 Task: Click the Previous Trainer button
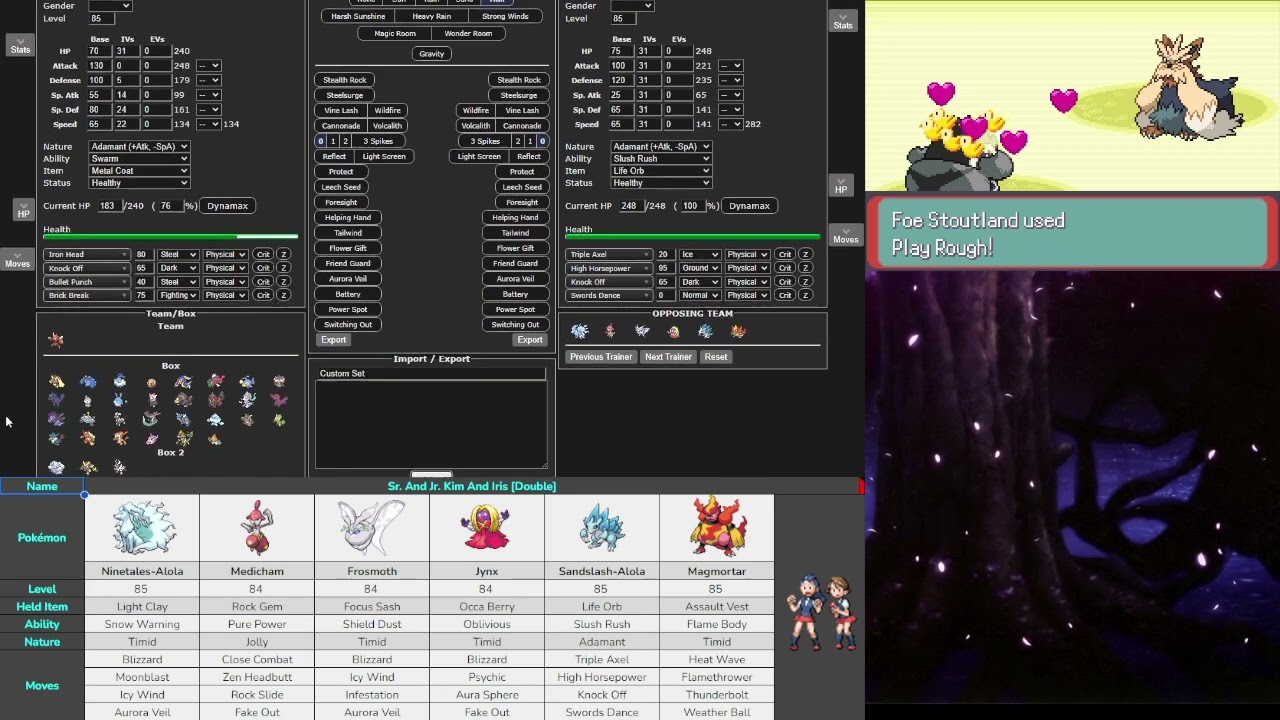pos(601,357)
